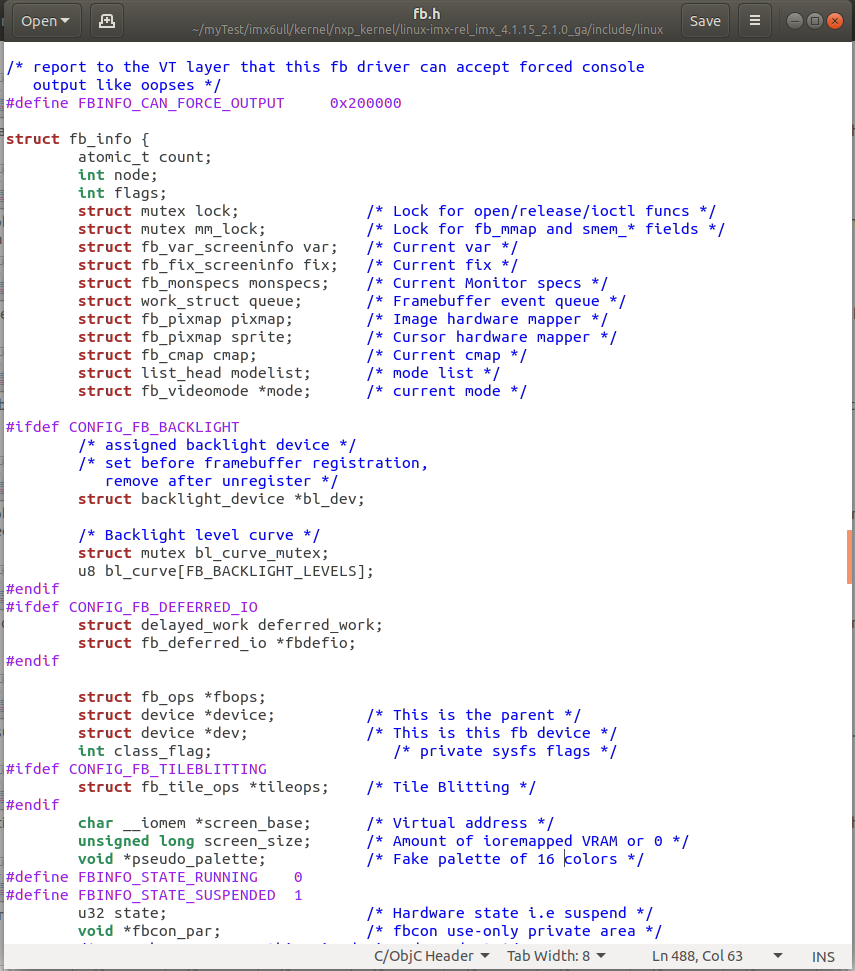This screenshot has width=855, height=971.
Task: Click 'void *fbcon_par;' declaration
Action: click(x=149, y=931)
